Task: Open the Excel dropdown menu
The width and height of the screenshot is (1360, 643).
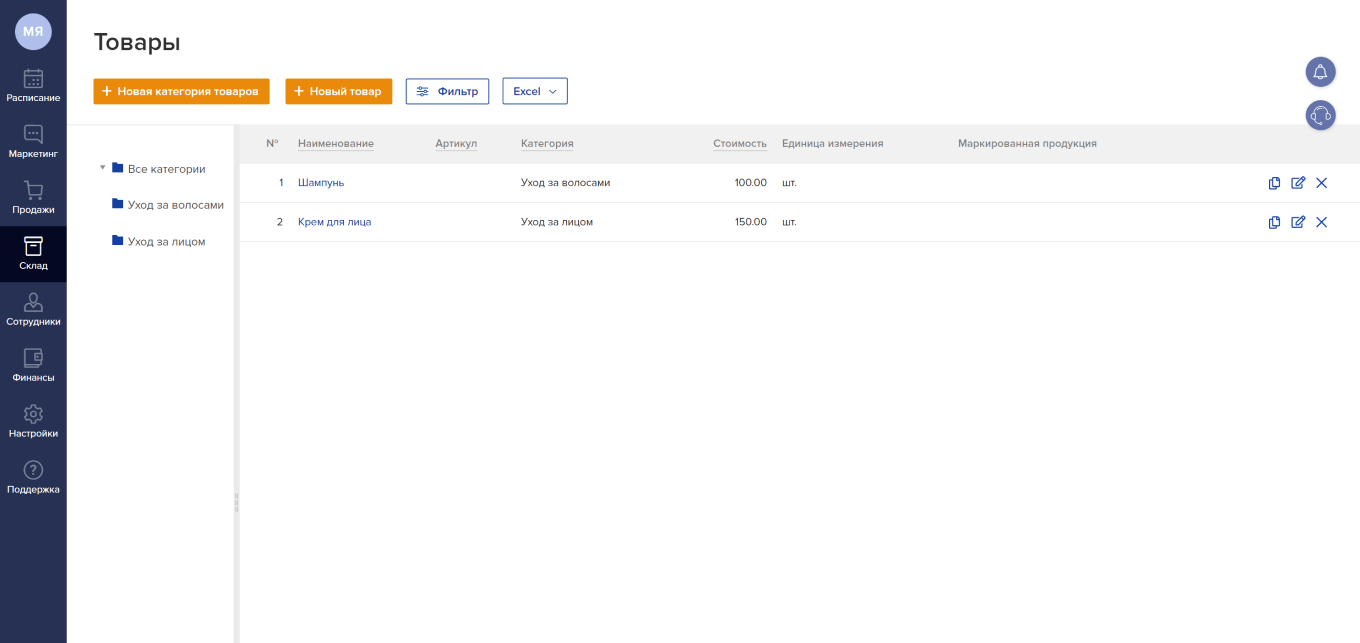Action: pyautogui.click(x=534, y=91)
